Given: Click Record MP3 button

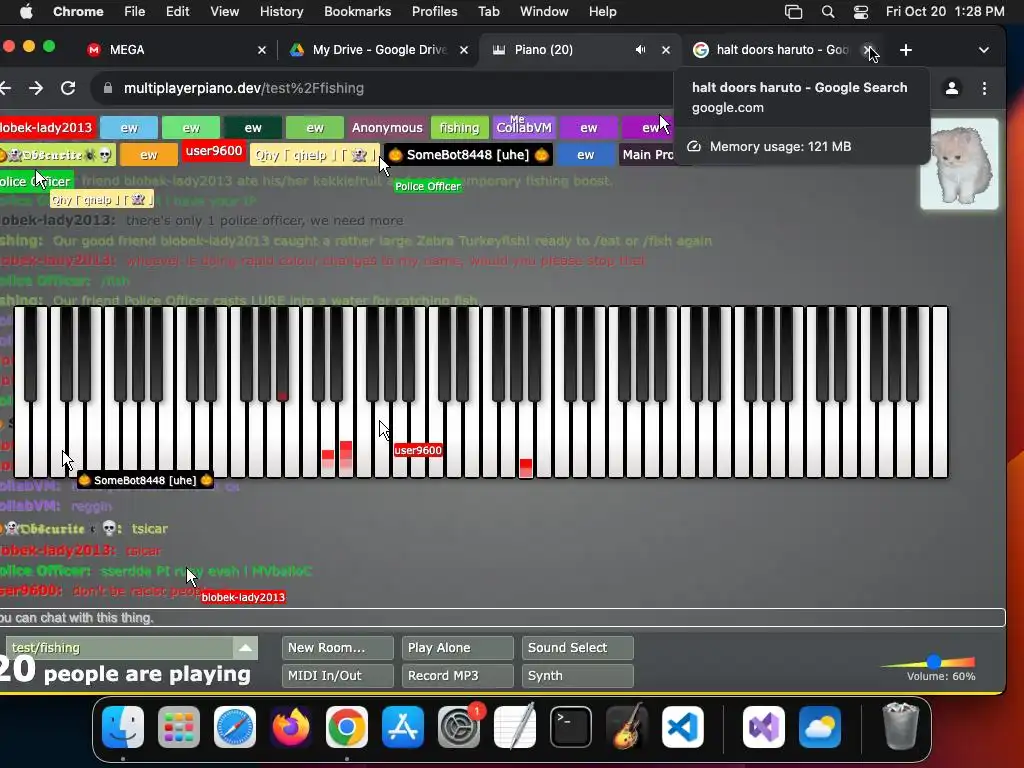Looking at the screenshot, I should point(458,676).
